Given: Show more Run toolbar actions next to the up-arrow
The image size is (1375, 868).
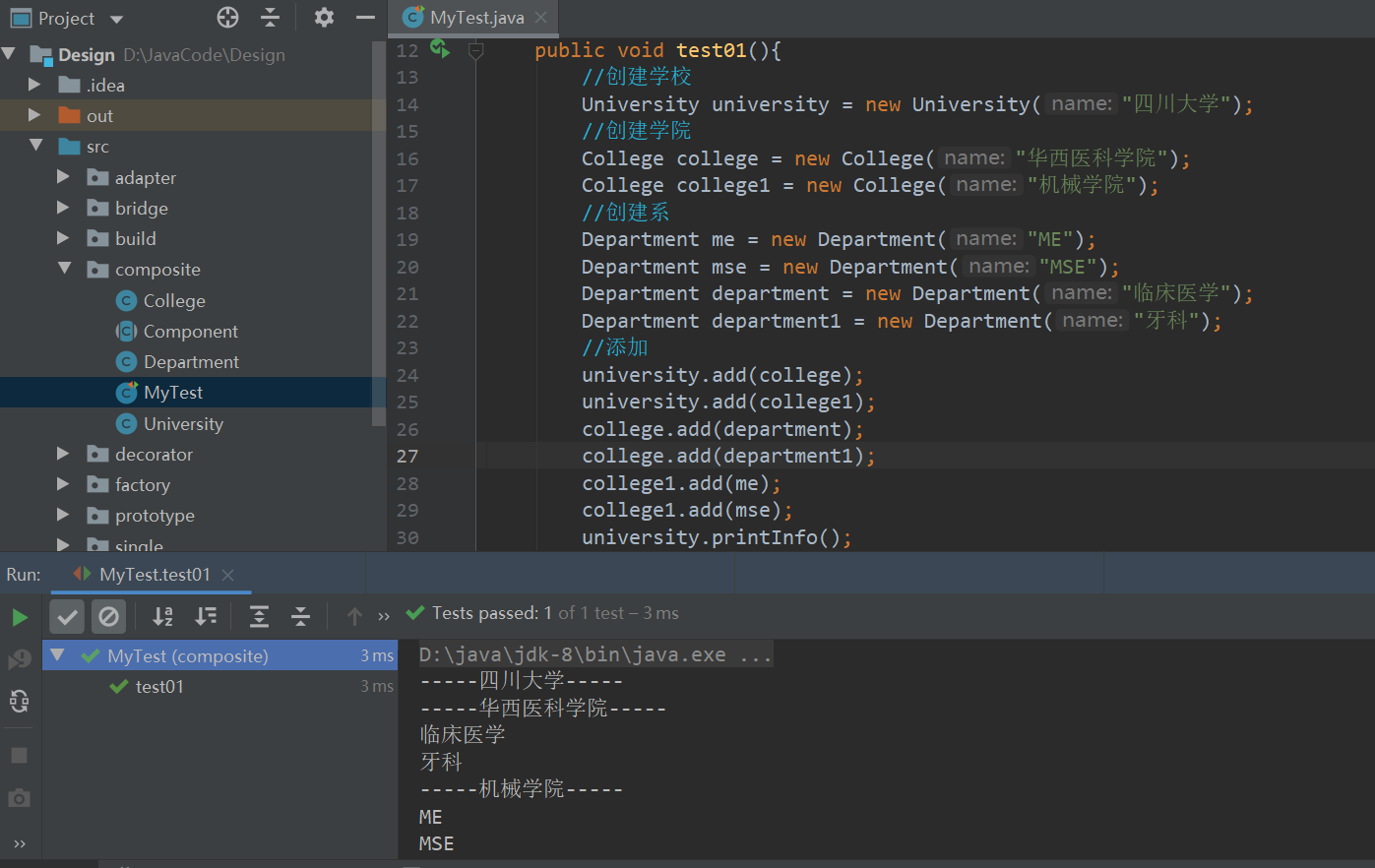Looking at the screenshot, I should pyautogui.click(x=384, y=616).
